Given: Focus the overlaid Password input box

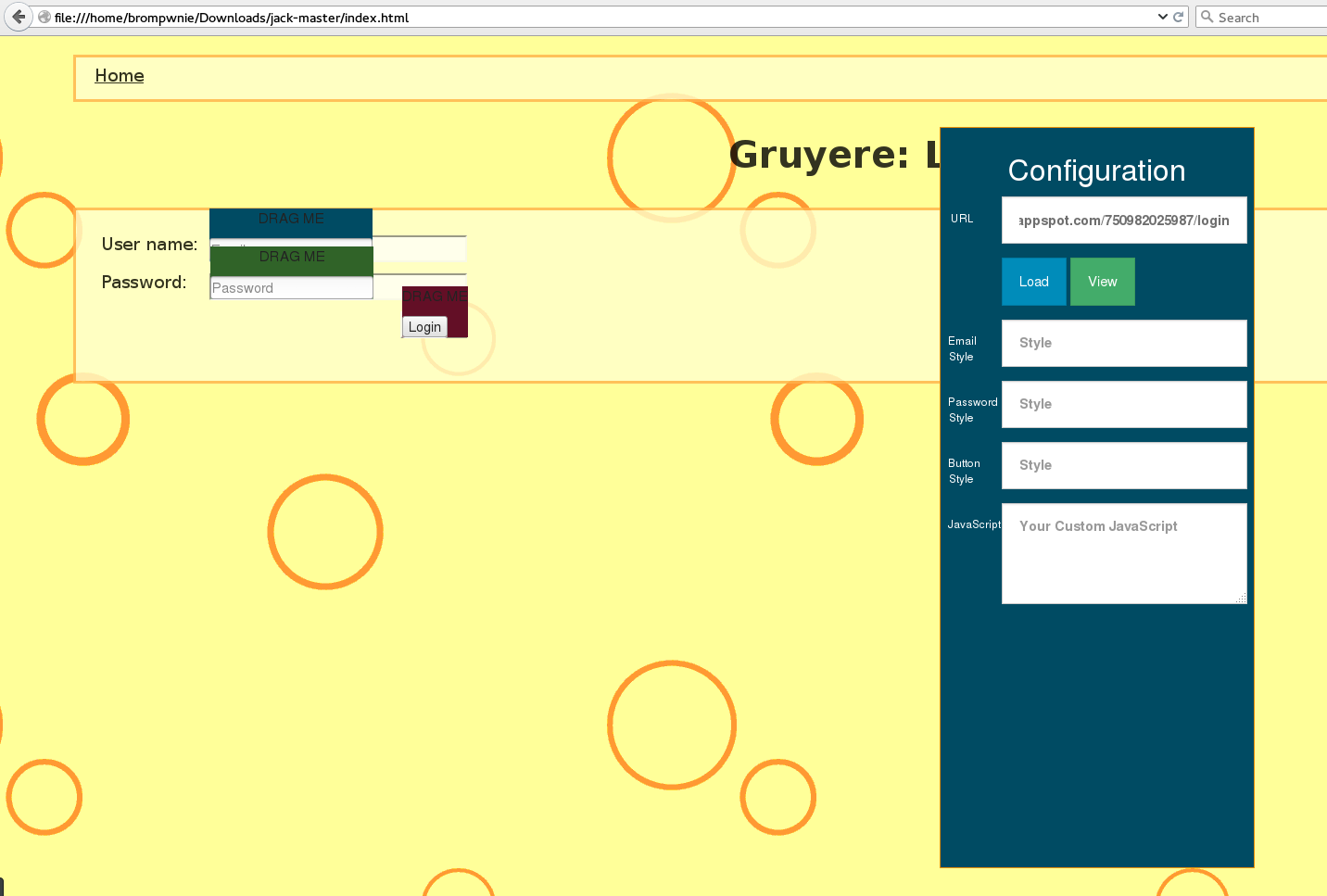Looking at the screenshot, I should pyautogui.click(x=291, y=288).
